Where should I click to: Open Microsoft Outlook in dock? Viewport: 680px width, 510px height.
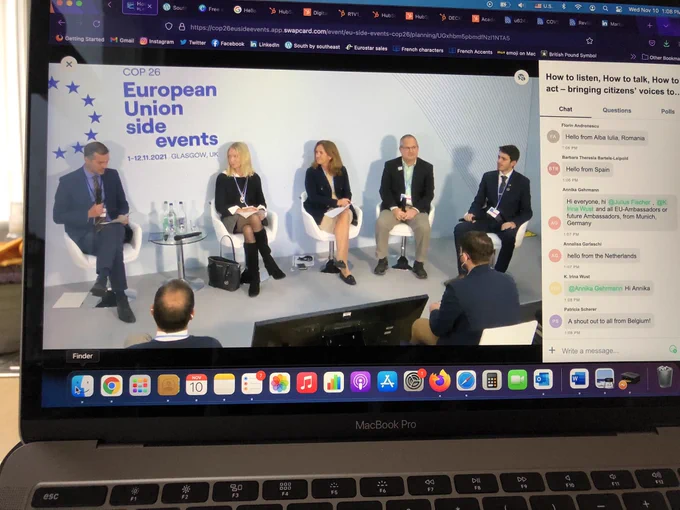click(x=543, y=379)
